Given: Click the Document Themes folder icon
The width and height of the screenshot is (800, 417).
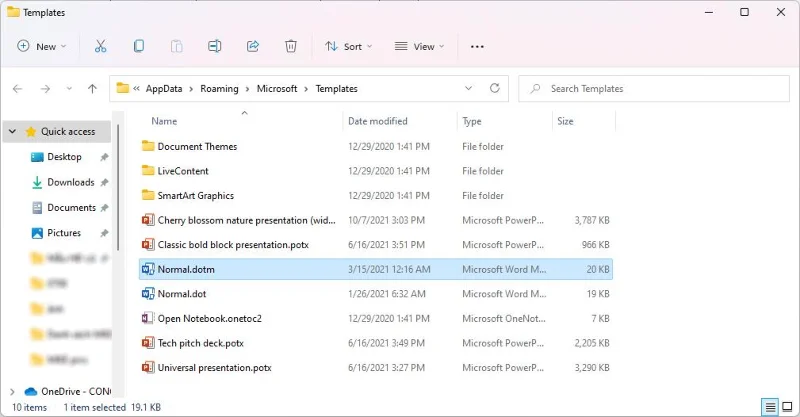Looking at the screenshot, I should (148, 146).
